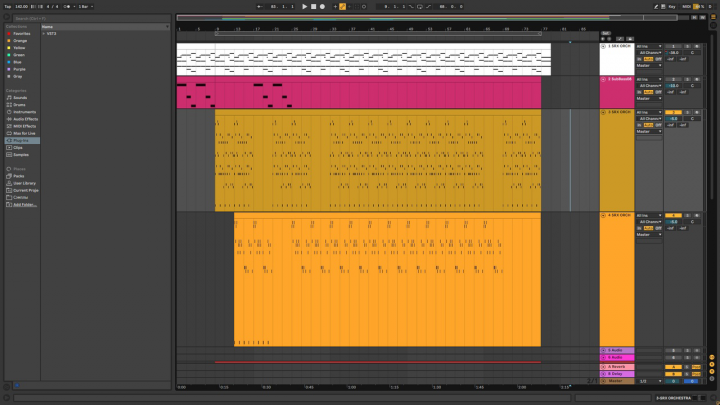Open Master track 1/2 output dropdown
This screenshot has width=720, height=405.
tap(649, 381)
